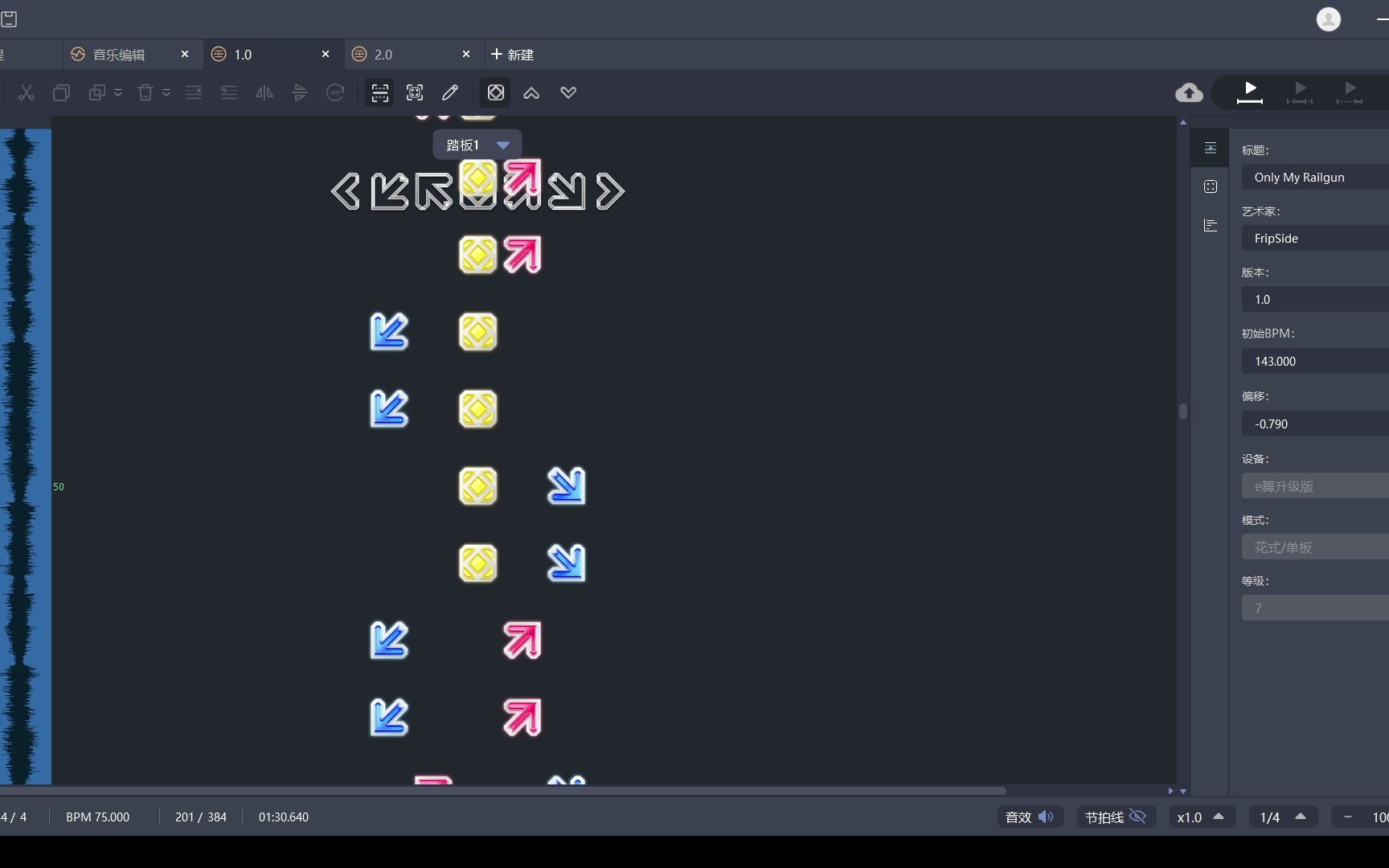Toggle the diamond note tool
This screenshot has height=868, width=1389.
496,92
